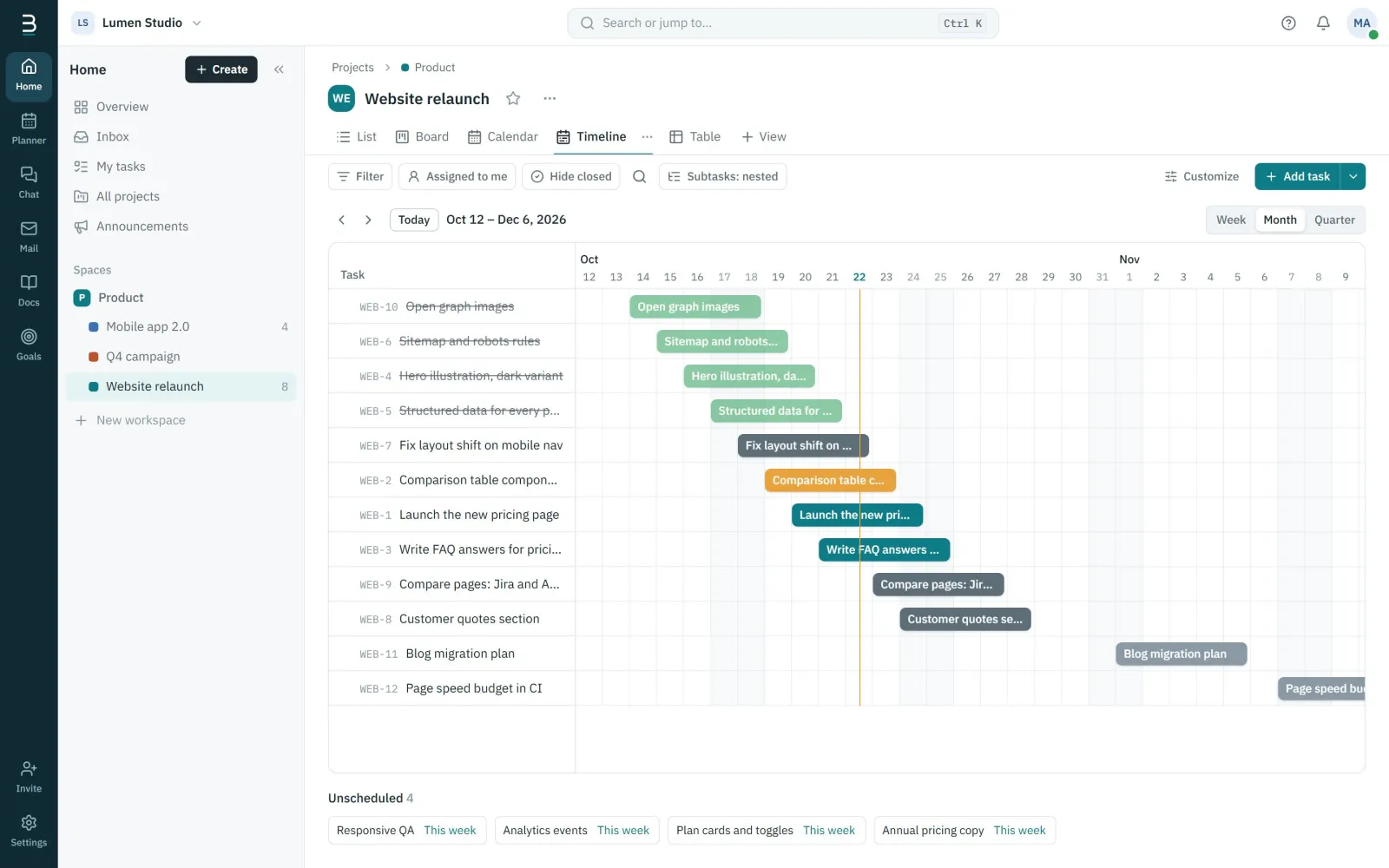Click the Add task button
1389x868 pixels.
click(x=1298, y=176)
